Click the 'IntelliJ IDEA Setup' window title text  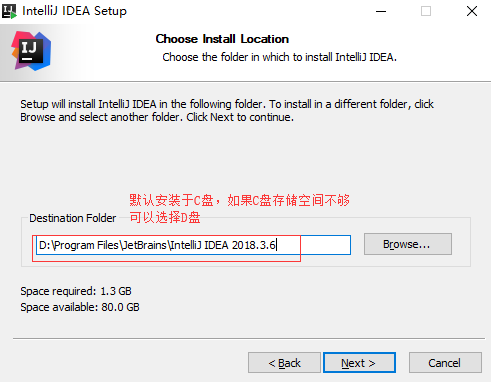pos(74,11)
